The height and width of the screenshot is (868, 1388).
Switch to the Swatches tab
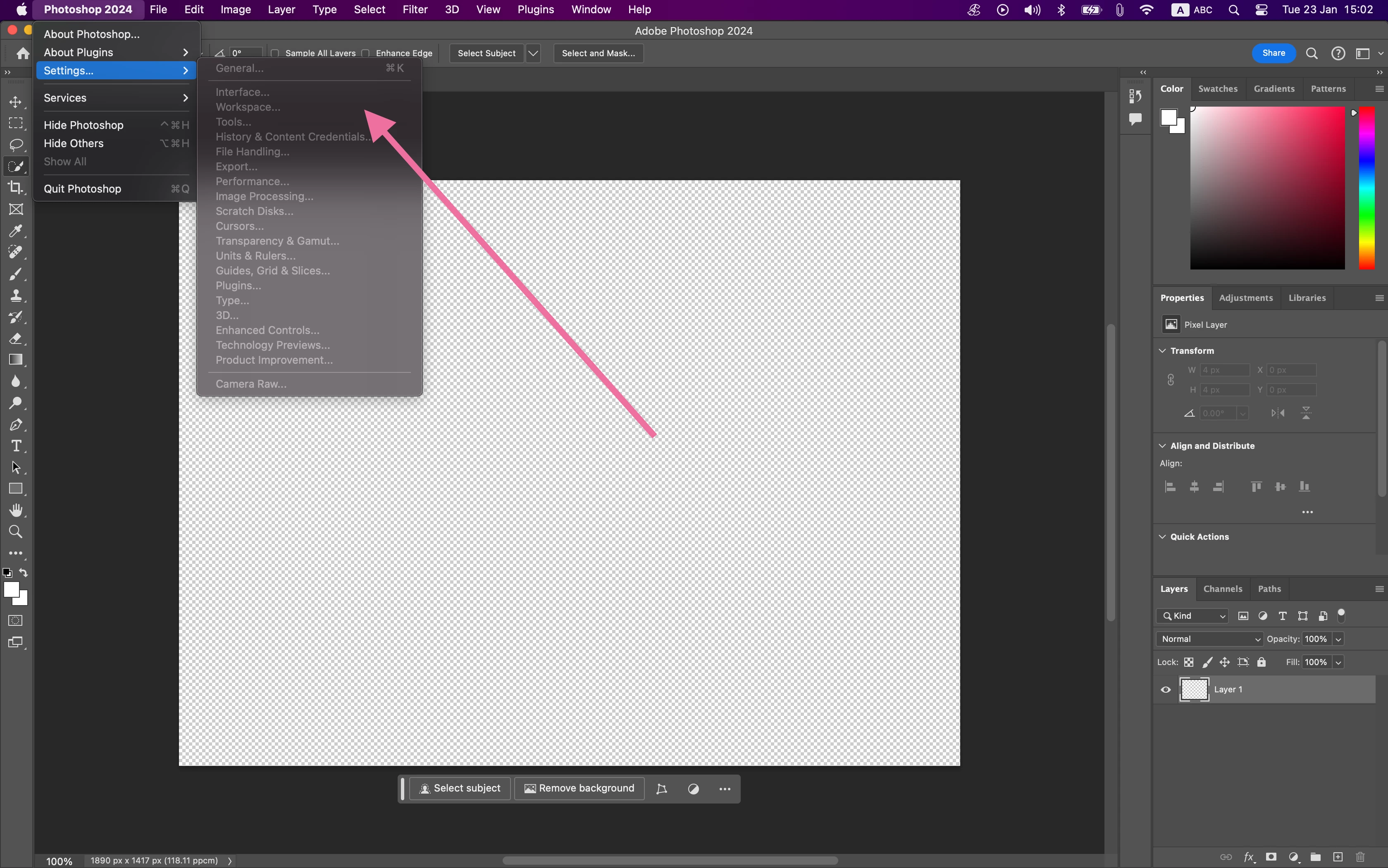[1218, 89]
